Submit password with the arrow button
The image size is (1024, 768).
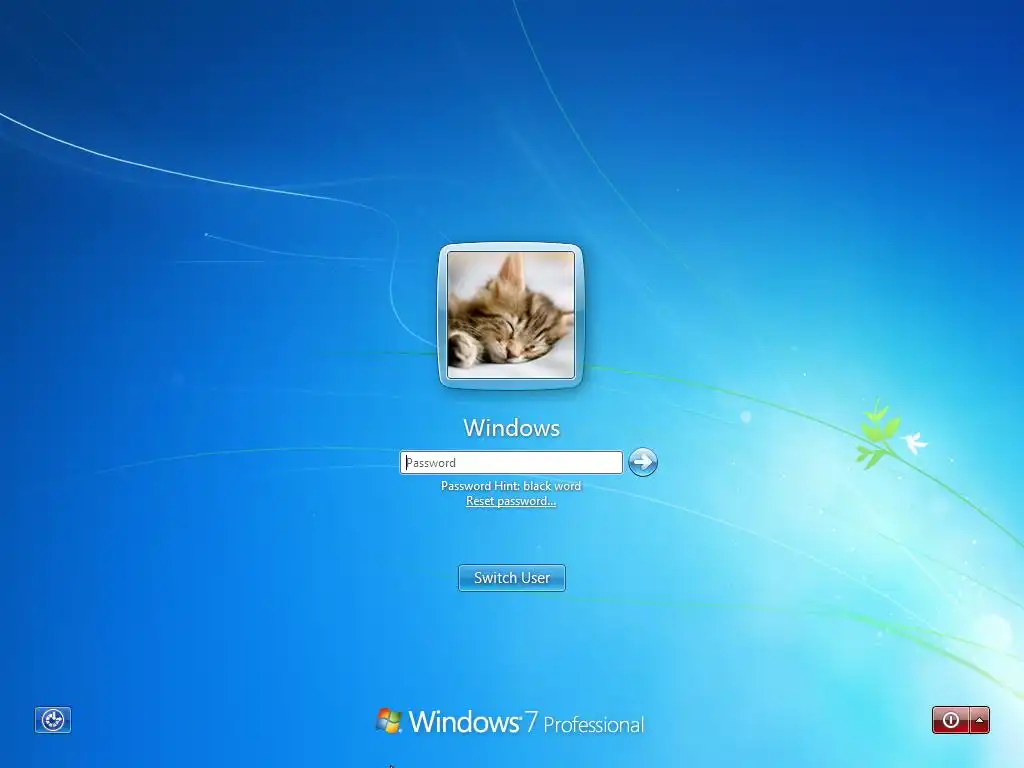pyautogui.click(x=643, y=462)
